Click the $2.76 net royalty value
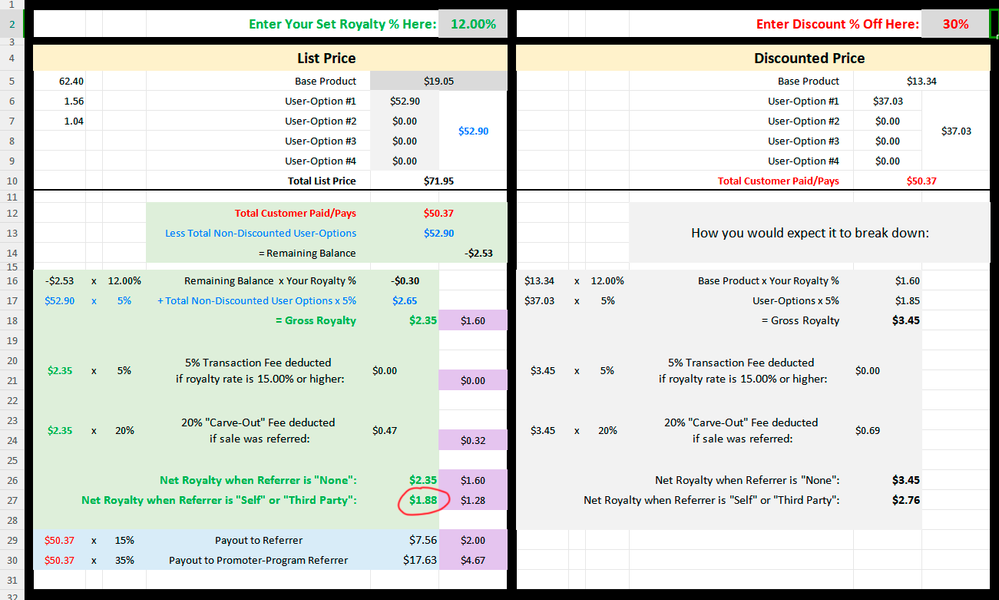This screenshot has width=999, height=600. 905,500
